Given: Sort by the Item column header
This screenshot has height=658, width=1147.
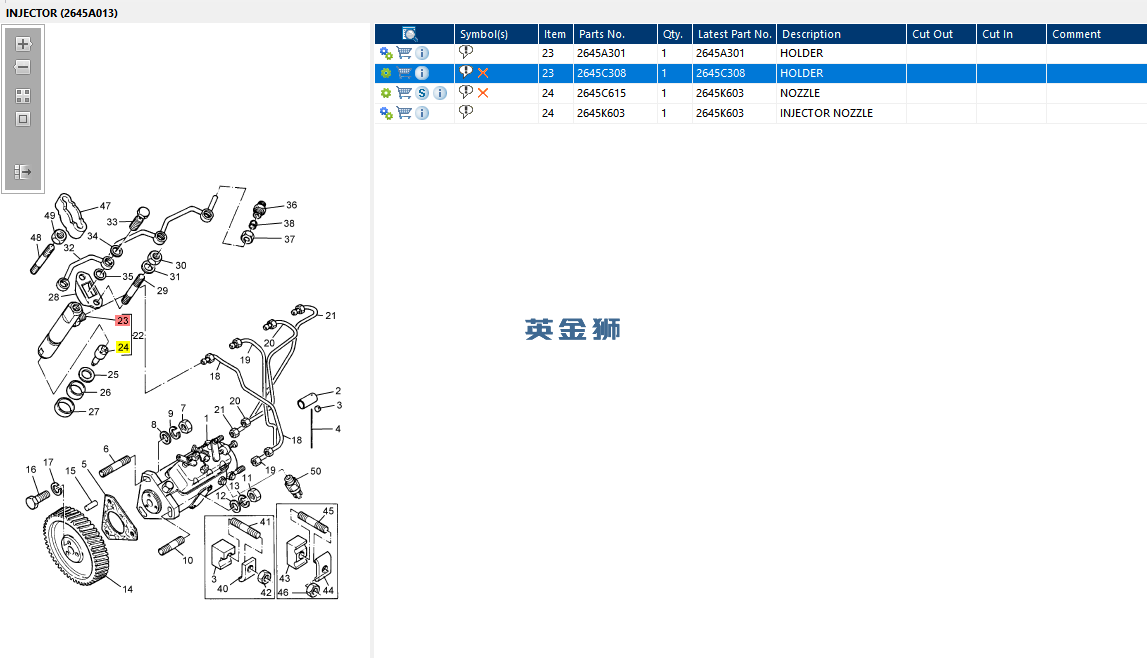Looking at the screenshot, I should click(x=555, y=34).
